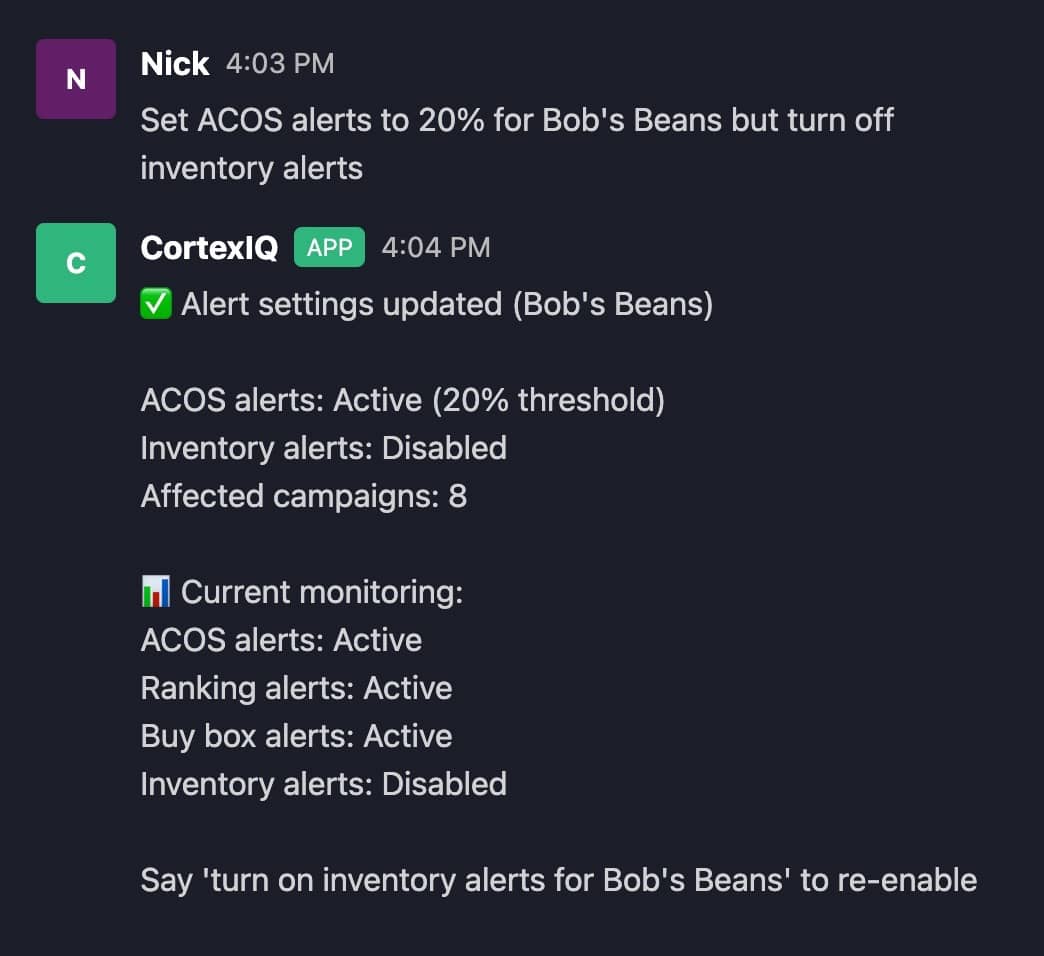The image size is (1044, 956).
Task: Click the 'Buy box alerts: Active' line
Action: 296,736
